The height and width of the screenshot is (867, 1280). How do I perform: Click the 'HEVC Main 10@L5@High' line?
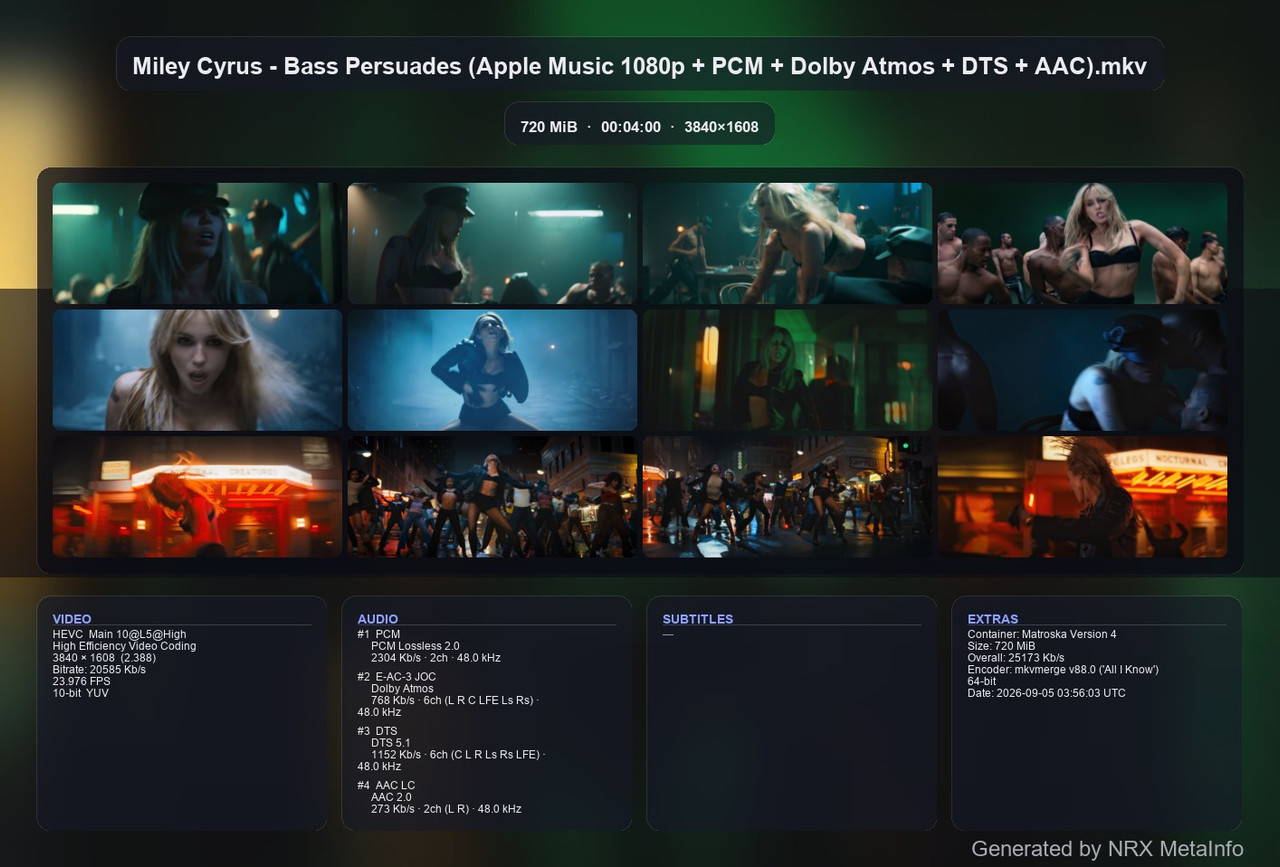pyautogui.click(x=119, y=634)
